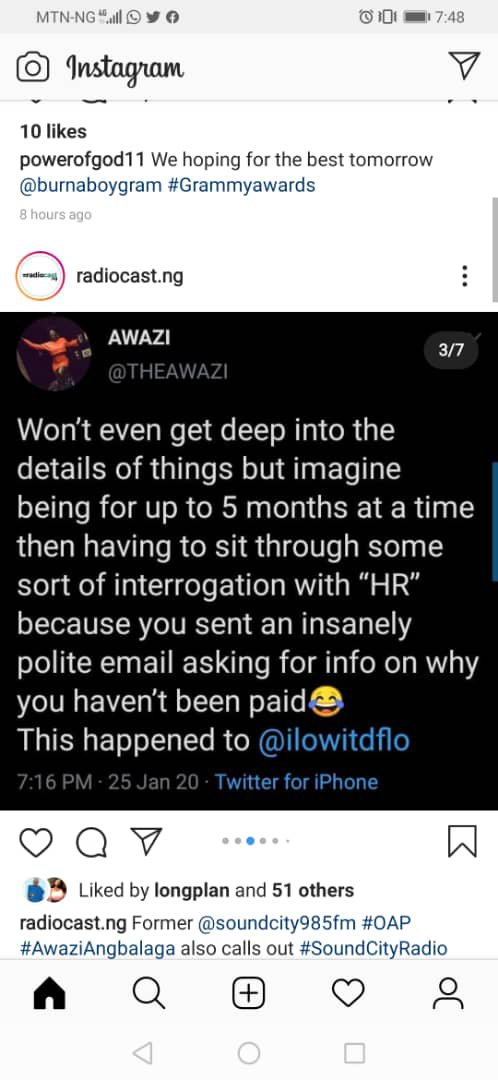Tap the Android back navigation button
Viewport: 498px width, 1080px height.
click(x=142, y=1052)
